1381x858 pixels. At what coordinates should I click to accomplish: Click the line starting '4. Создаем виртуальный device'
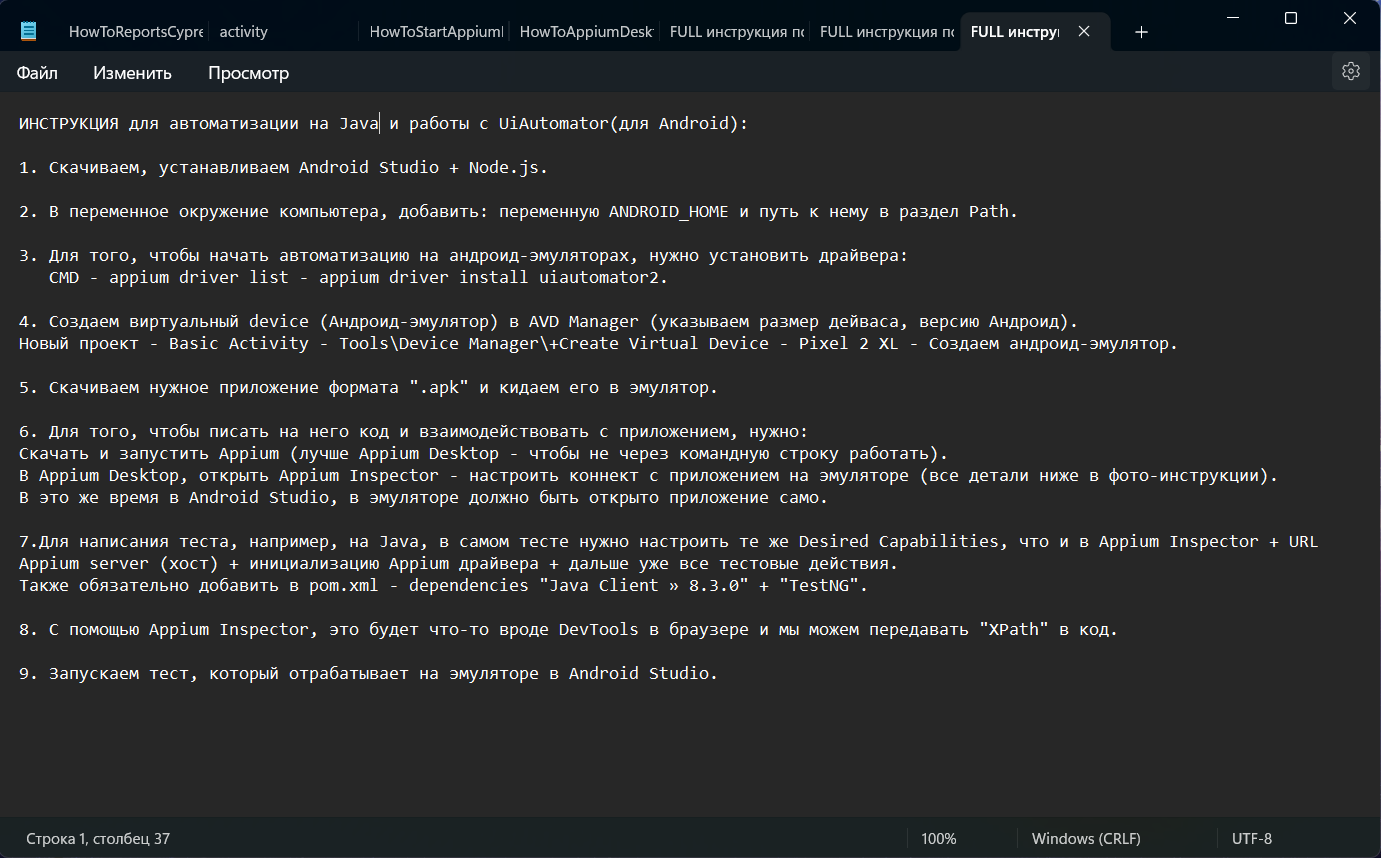point(548,322)
